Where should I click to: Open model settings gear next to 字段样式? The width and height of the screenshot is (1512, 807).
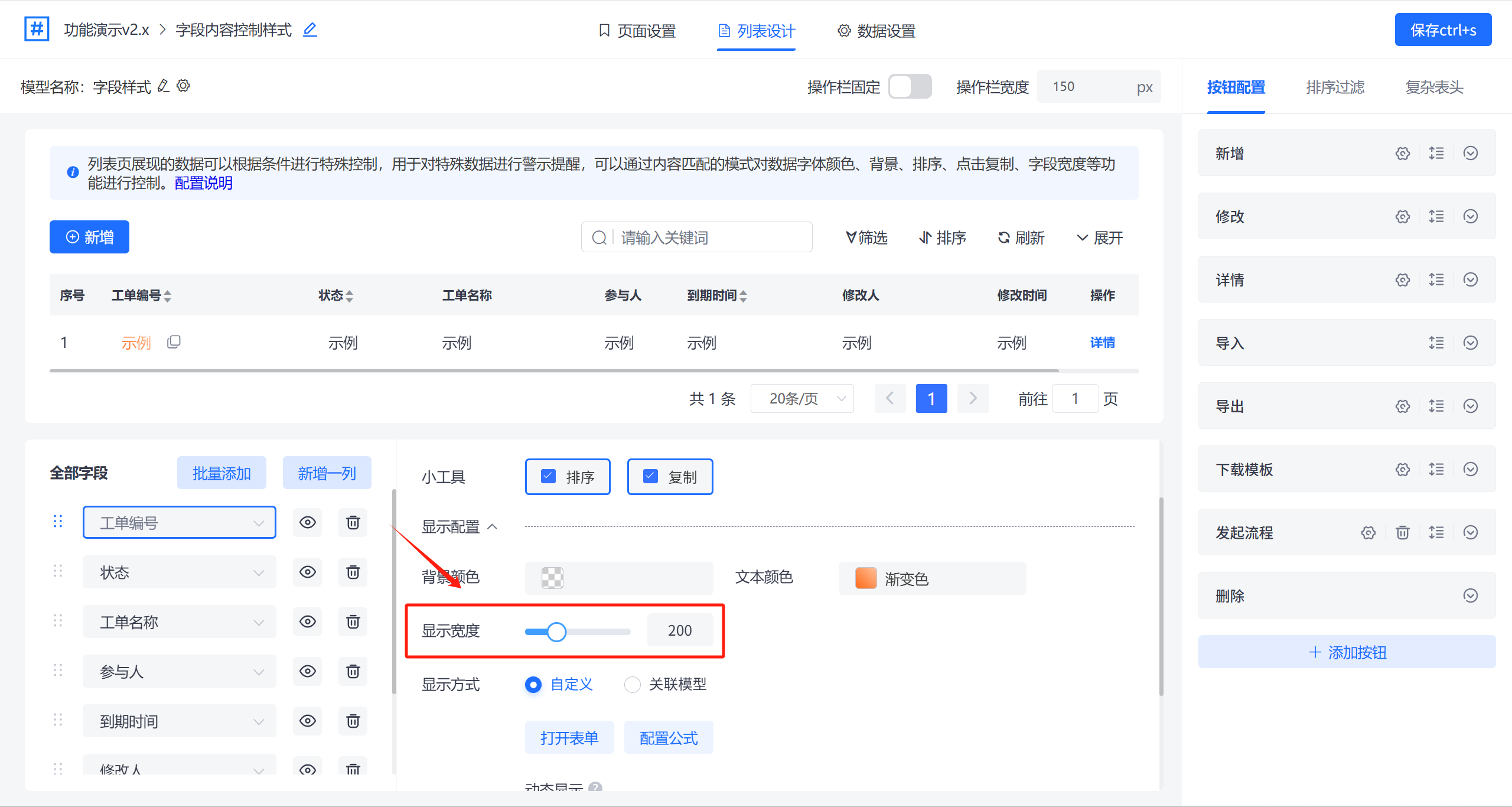pos(184,86)
